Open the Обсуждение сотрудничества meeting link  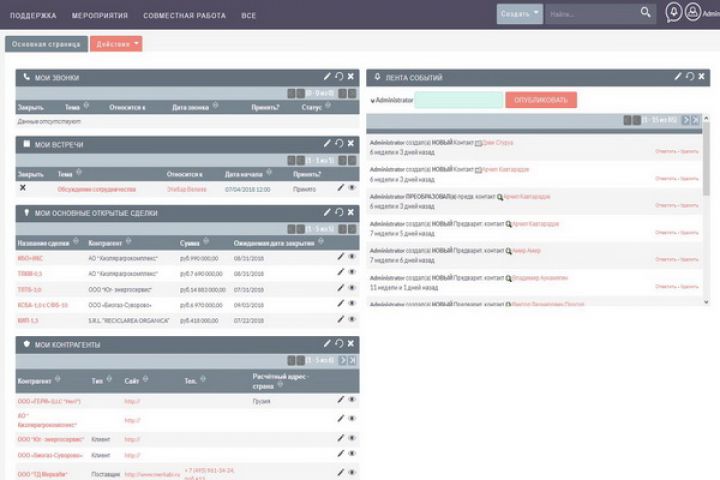96,189
